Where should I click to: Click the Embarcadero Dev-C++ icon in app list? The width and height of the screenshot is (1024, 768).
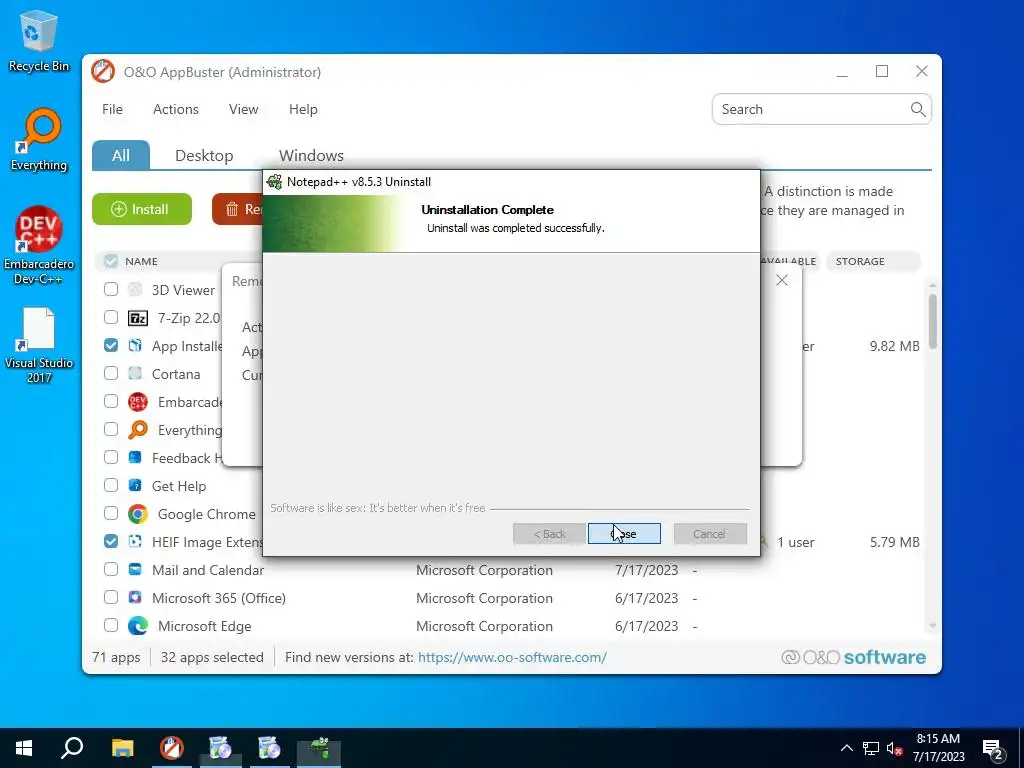click(x=138, y=402)
